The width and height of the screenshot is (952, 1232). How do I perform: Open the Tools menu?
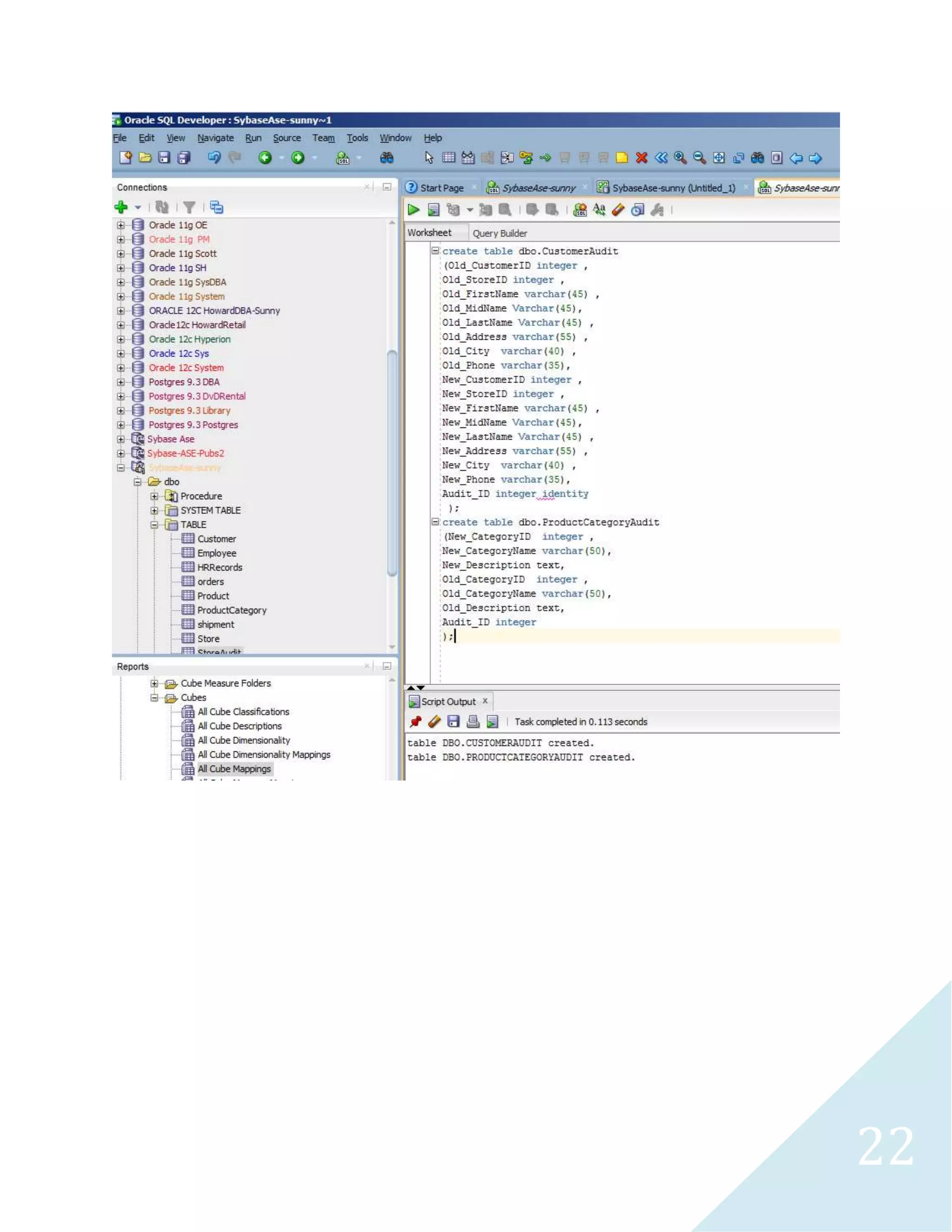pyautogui.click(x=357, y=138)
